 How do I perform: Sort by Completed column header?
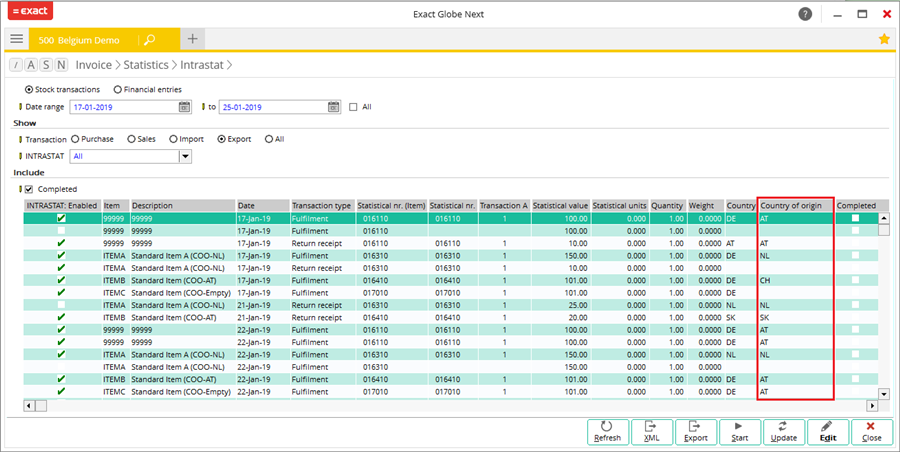856,206
